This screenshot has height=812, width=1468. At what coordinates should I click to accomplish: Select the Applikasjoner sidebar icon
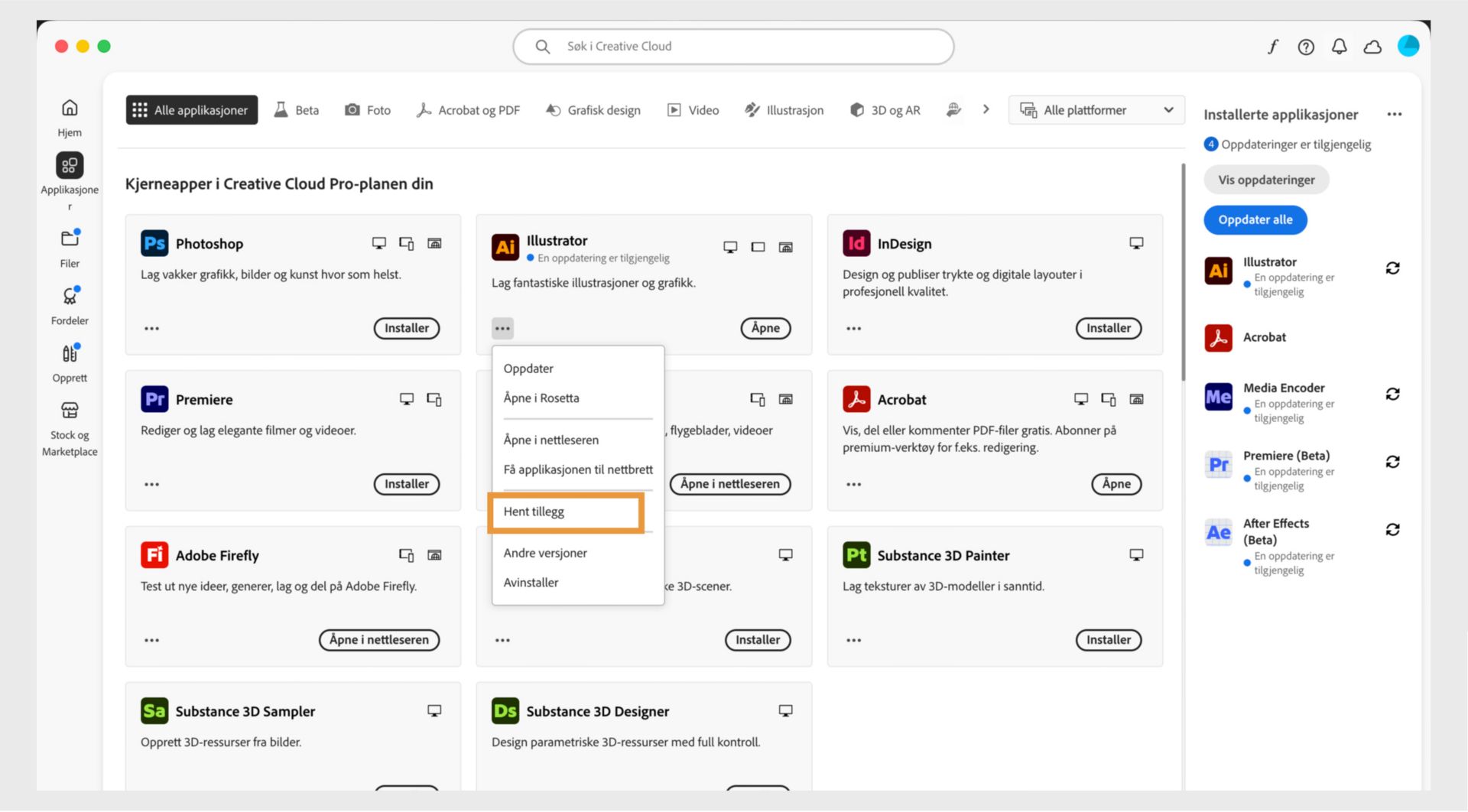[70, 165]
